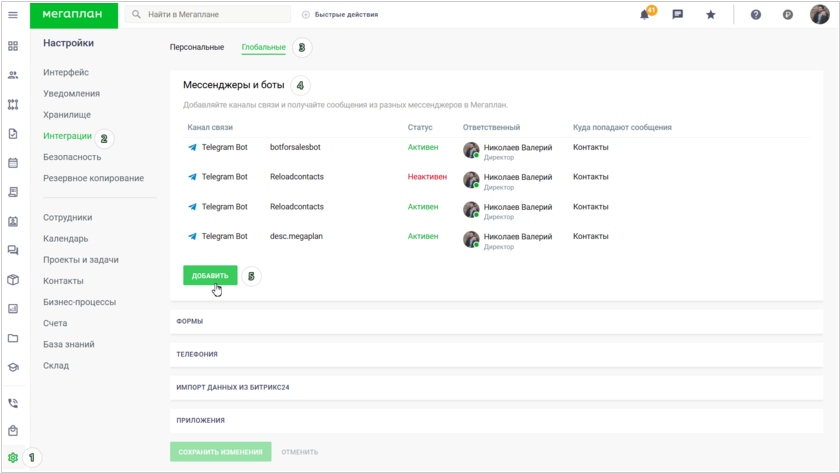
Task: Click the Найти в Мегаплане search field
Action: [x=210, y=15]
